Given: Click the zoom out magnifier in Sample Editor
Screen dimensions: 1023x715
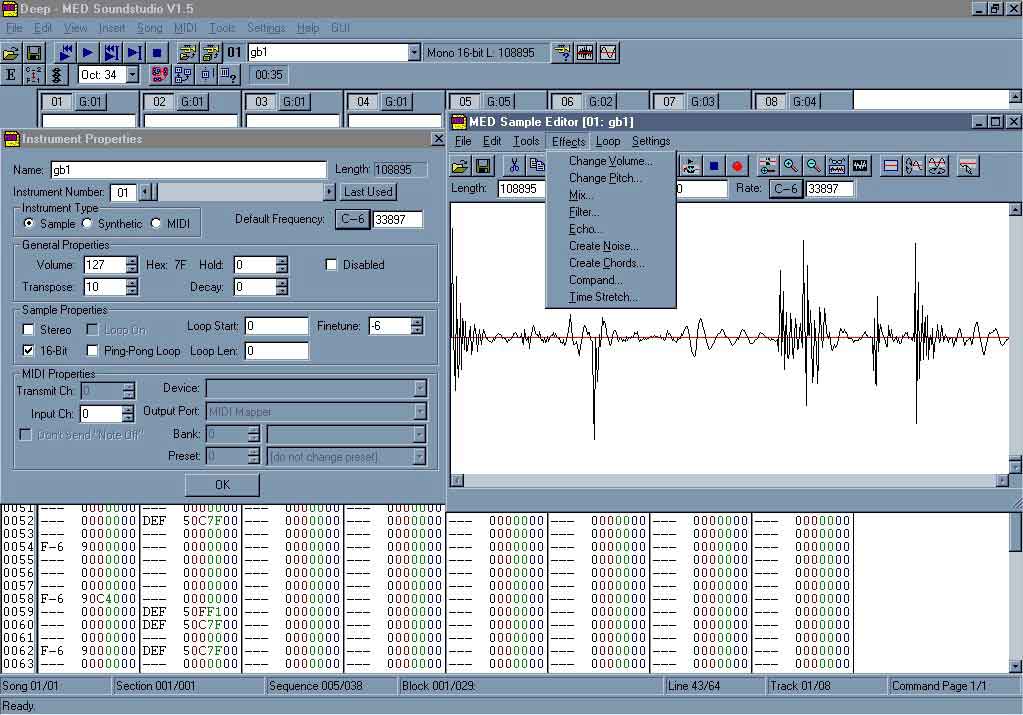Looking at the screenshot, I should click(x=814, y=166).
